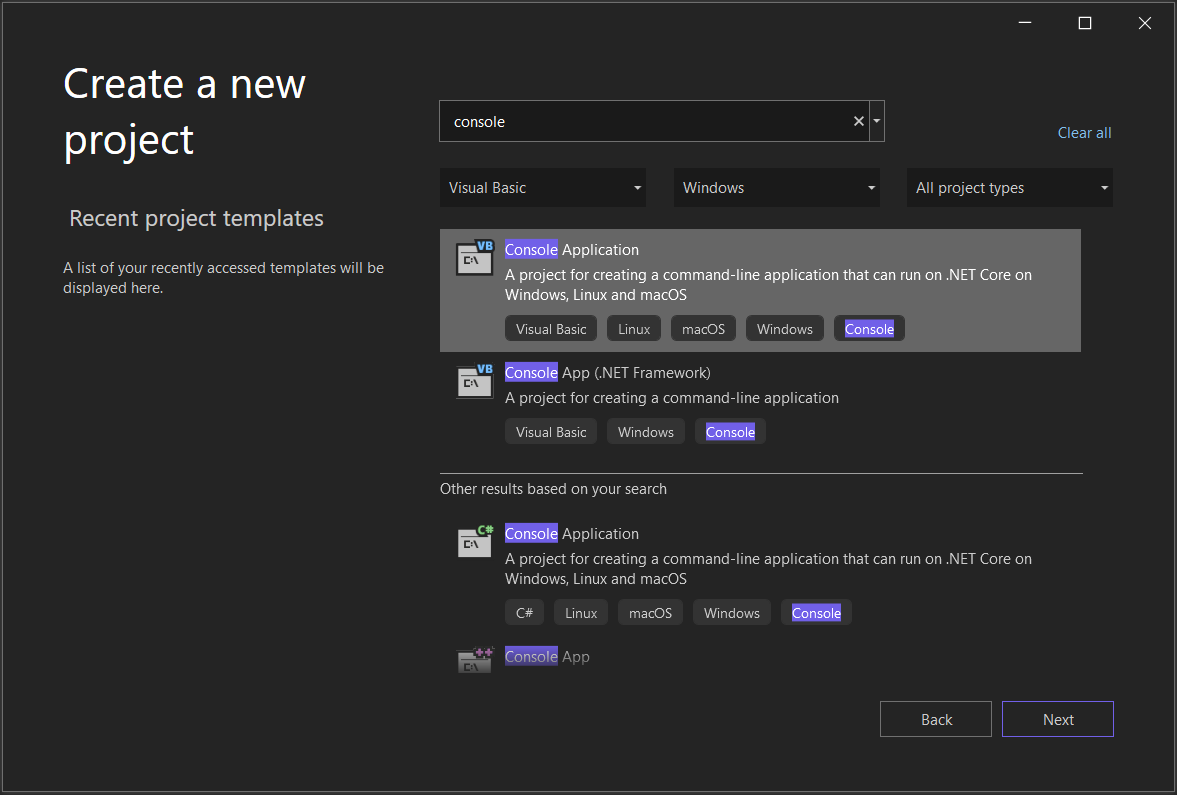1177x795 pixels.
Task: Open the All project types dropdown
Action: pos(1009,187)
